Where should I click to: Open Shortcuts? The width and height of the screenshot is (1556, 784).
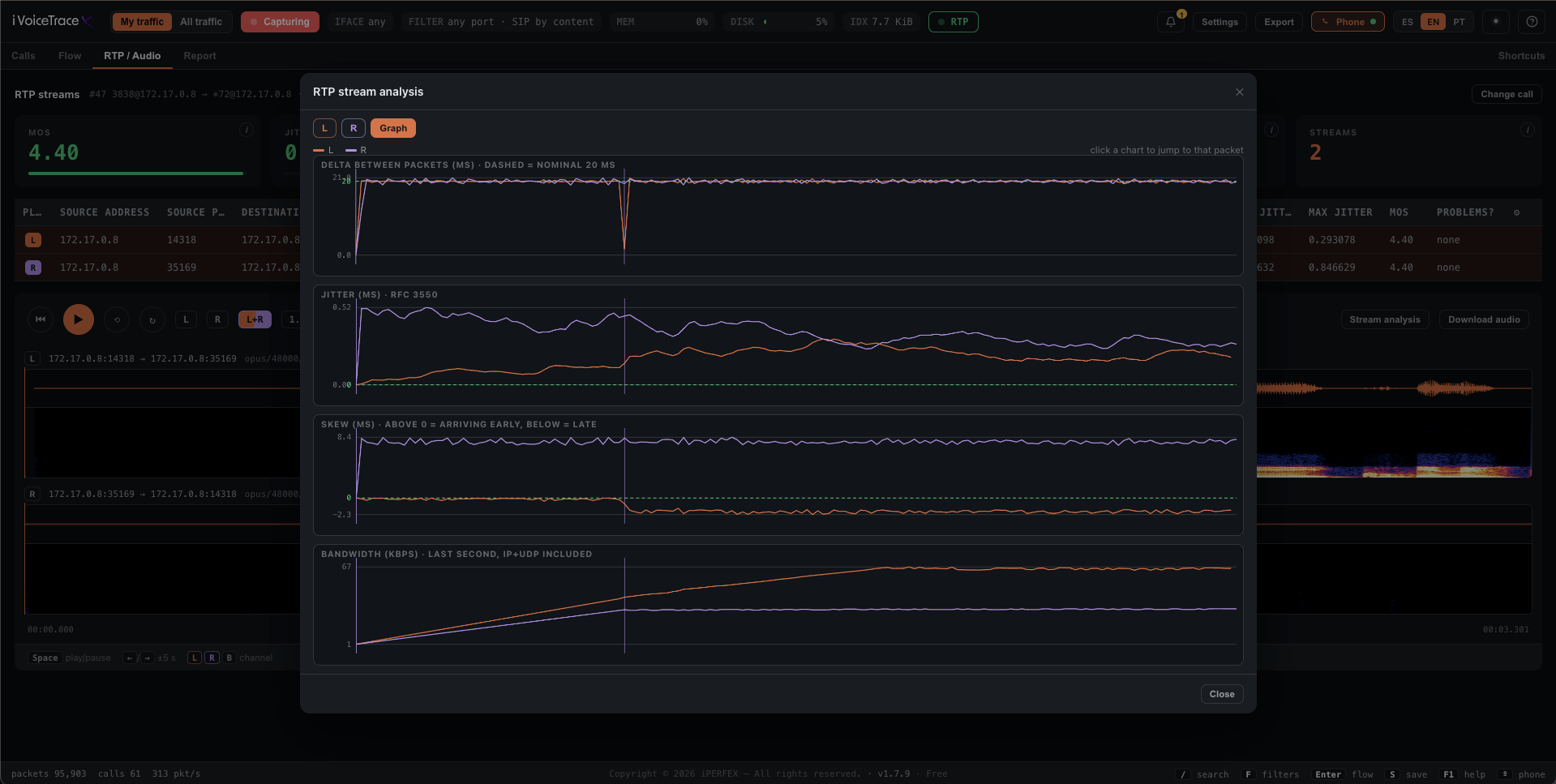1521,56
